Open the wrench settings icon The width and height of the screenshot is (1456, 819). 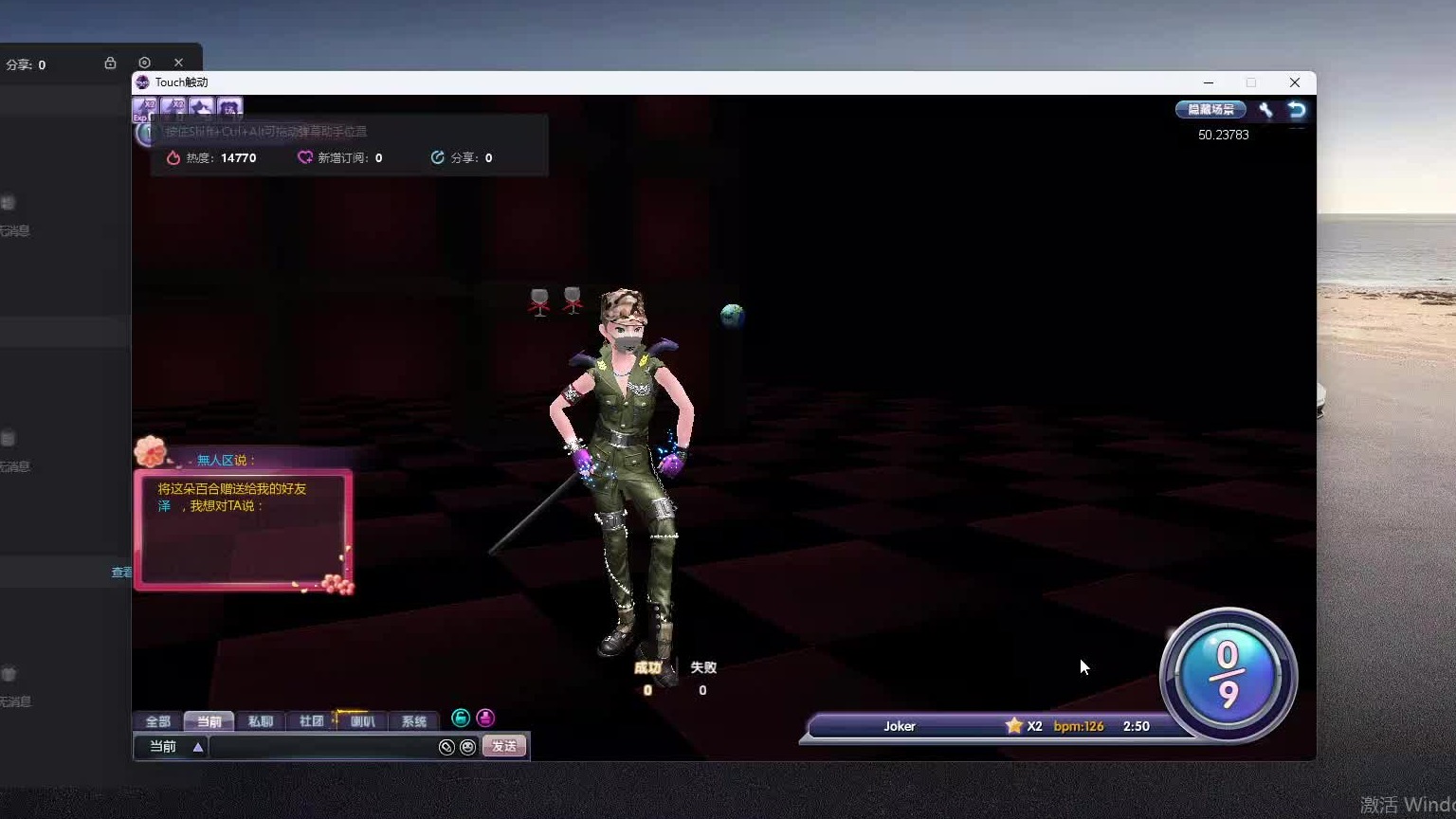click(x=1265, y=110)
